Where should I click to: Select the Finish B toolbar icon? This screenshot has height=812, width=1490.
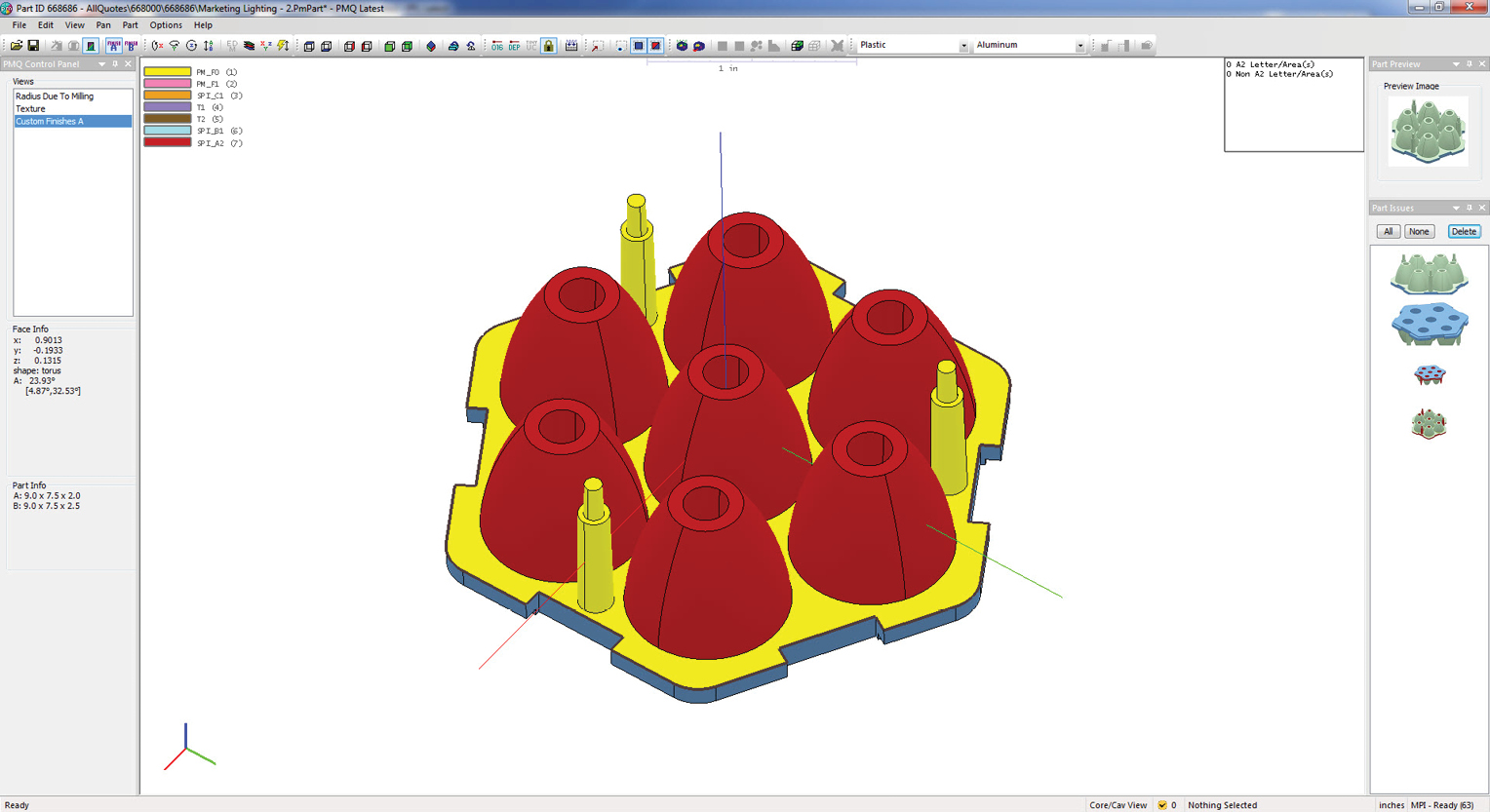pyautogui.click(x=131, y=46)
